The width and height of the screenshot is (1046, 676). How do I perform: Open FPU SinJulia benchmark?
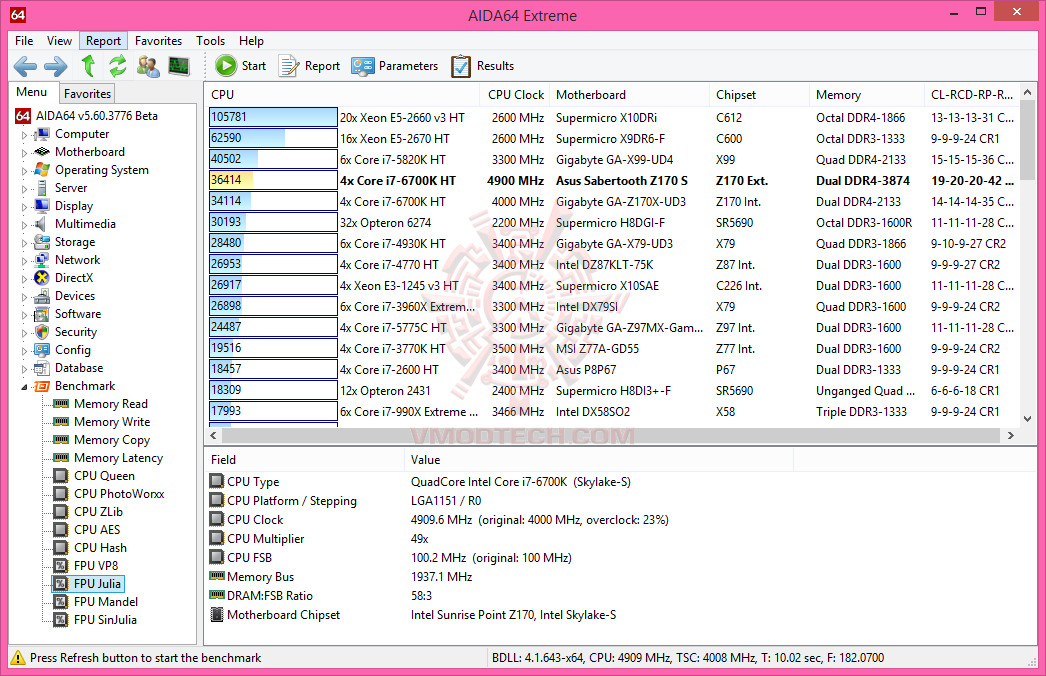coord(105,621)
